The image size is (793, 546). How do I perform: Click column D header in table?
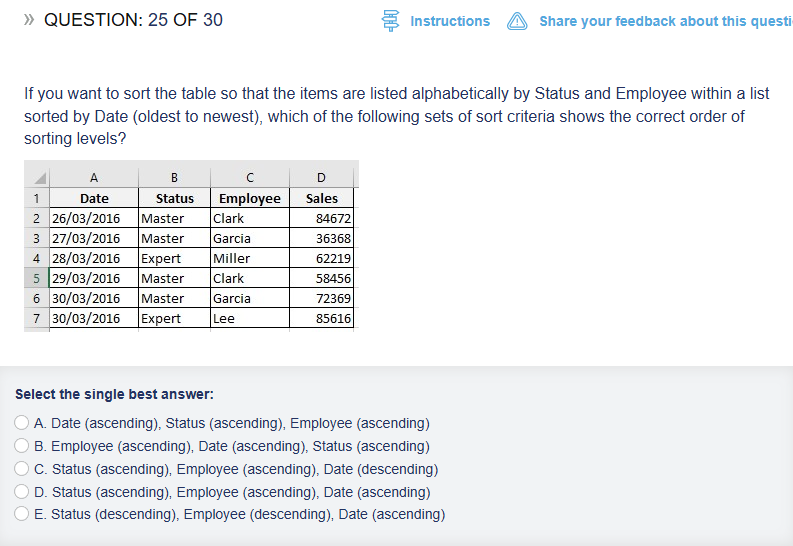321,178
